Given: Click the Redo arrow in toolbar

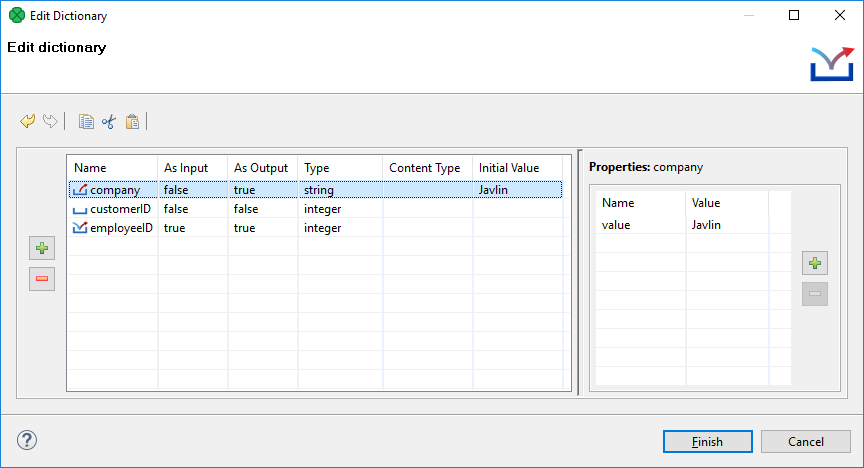Looking at the screenshot, I should (x=50, y=121).
